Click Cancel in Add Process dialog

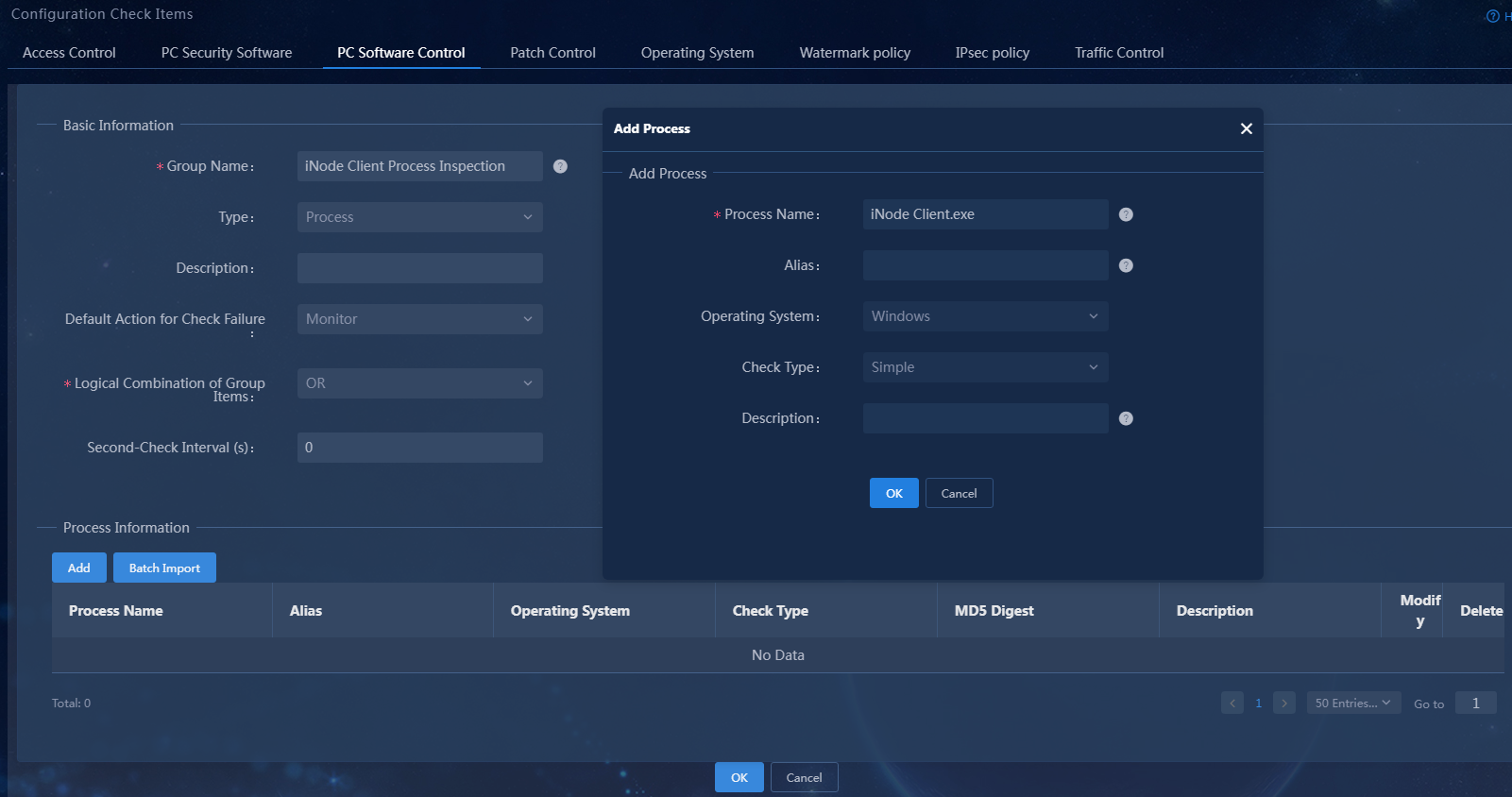[x=960, y=493]
